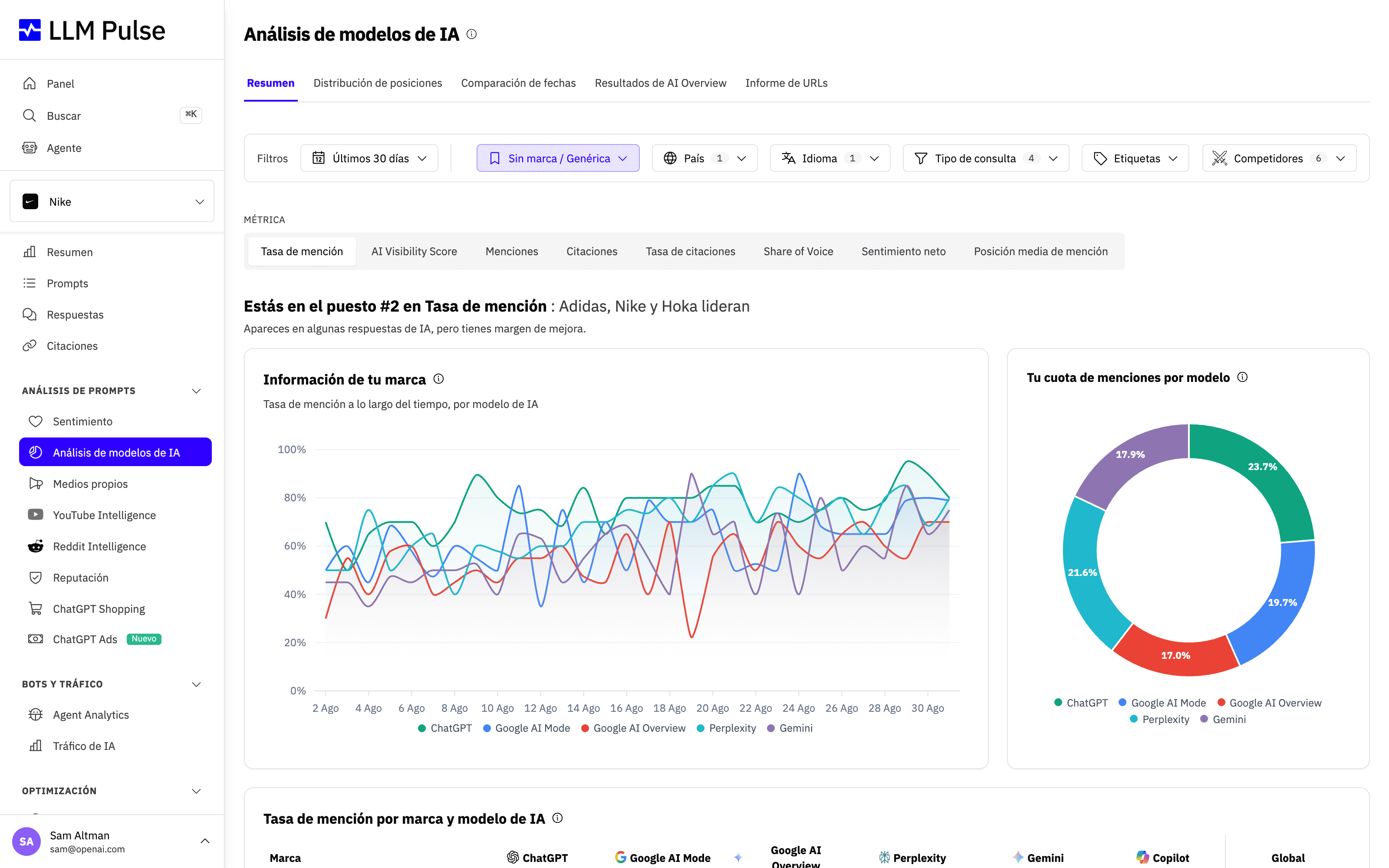The width and height of the screenshot is (1389, 868).
Task: Click the purple 17.9% donut segment
Action: coord(1129,454)
